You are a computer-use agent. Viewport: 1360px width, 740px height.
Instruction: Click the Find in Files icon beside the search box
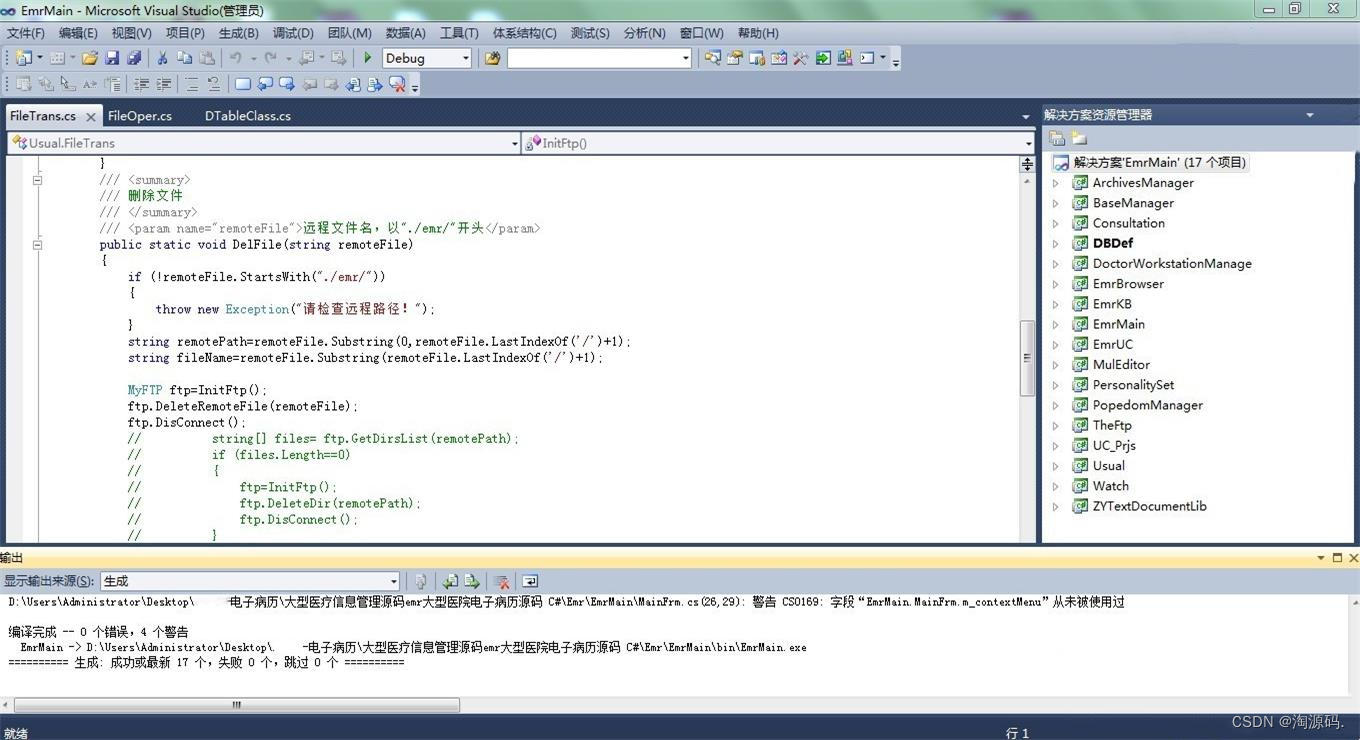tap(492, 58)
